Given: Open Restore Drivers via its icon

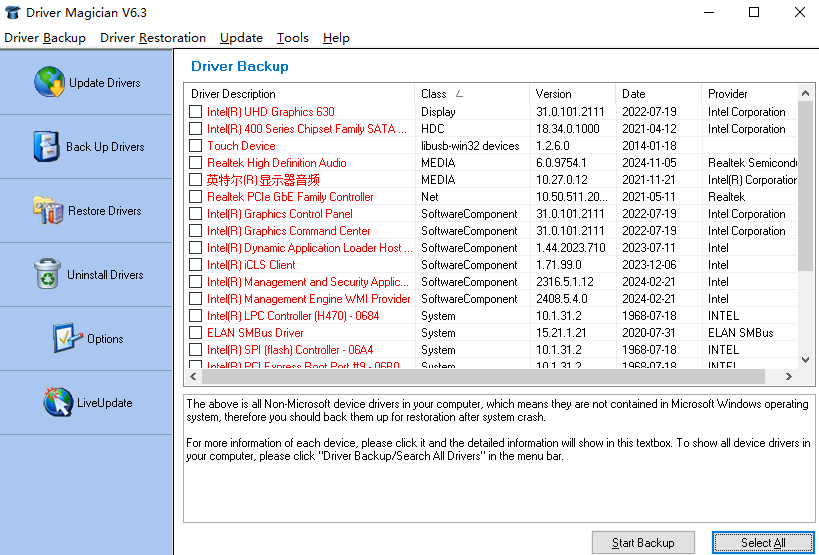Looking at the screenshot, I should 48,210.
